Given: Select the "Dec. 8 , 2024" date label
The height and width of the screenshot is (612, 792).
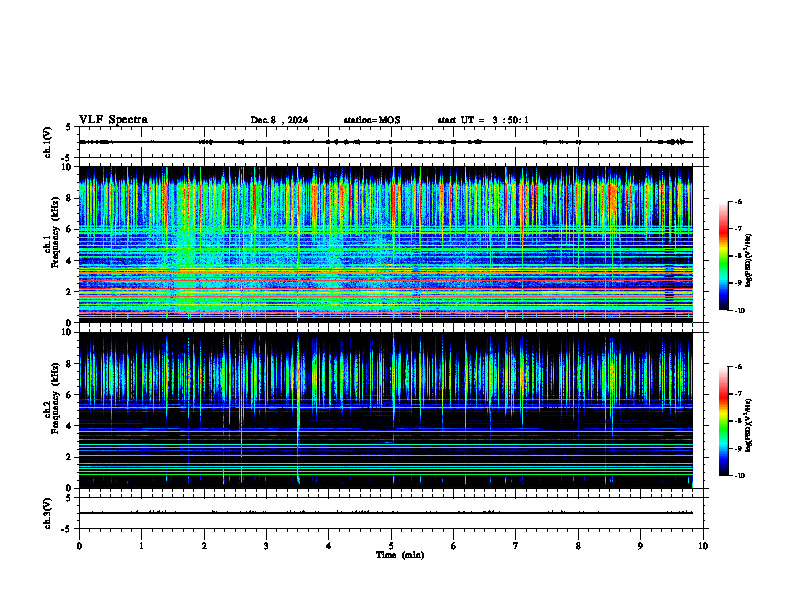Looking at the screenshot, I should tap(279, 120).
